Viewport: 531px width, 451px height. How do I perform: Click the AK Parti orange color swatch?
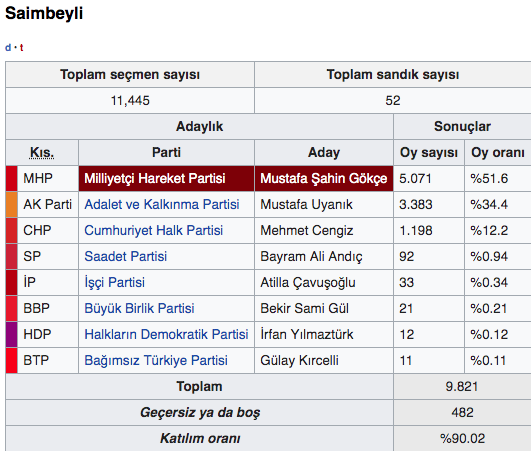(12, 205)
